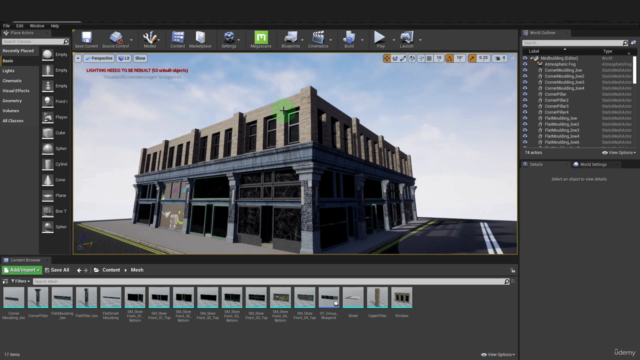This screenshot has height=360, width=640.
Task: Click the Player Start icon in Place Actors
Action: pyautogui.click(x=48, y=117)
